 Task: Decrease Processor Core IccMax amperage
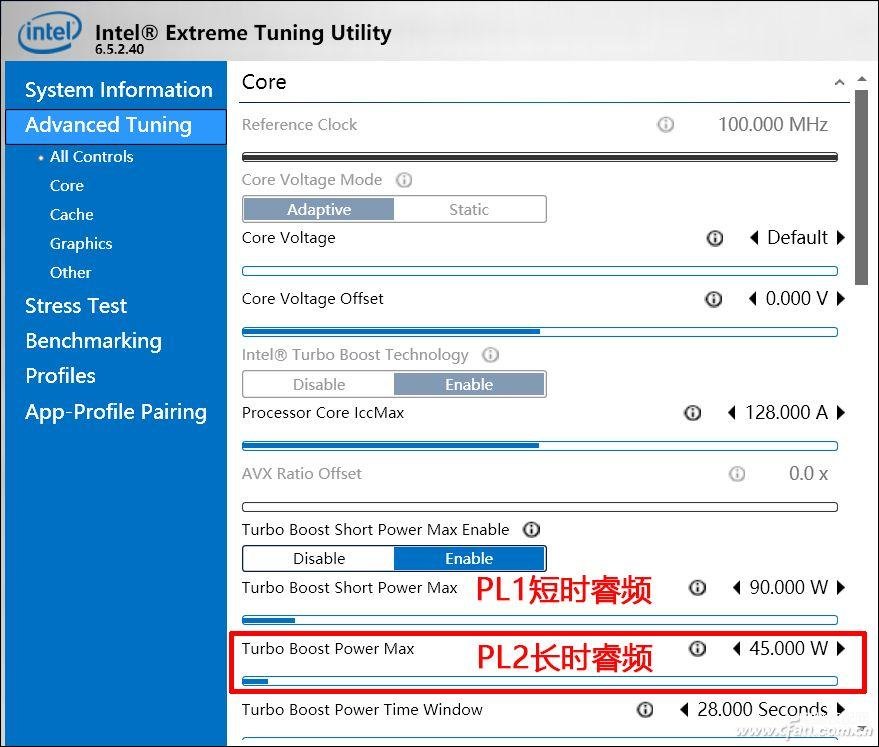[732, 413]
